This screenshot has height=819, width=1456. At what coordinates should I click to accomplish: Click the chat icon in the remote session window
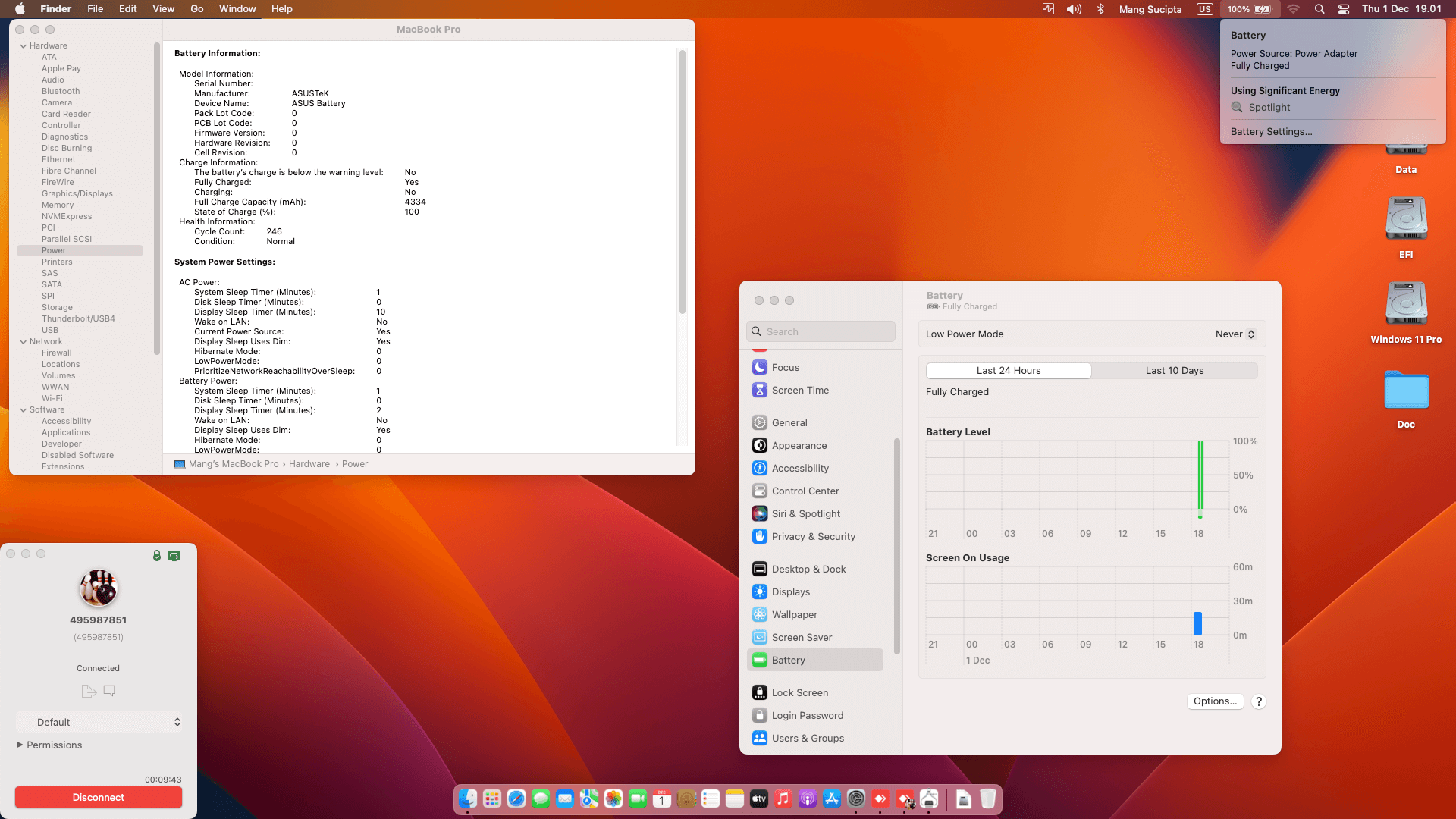109,691
